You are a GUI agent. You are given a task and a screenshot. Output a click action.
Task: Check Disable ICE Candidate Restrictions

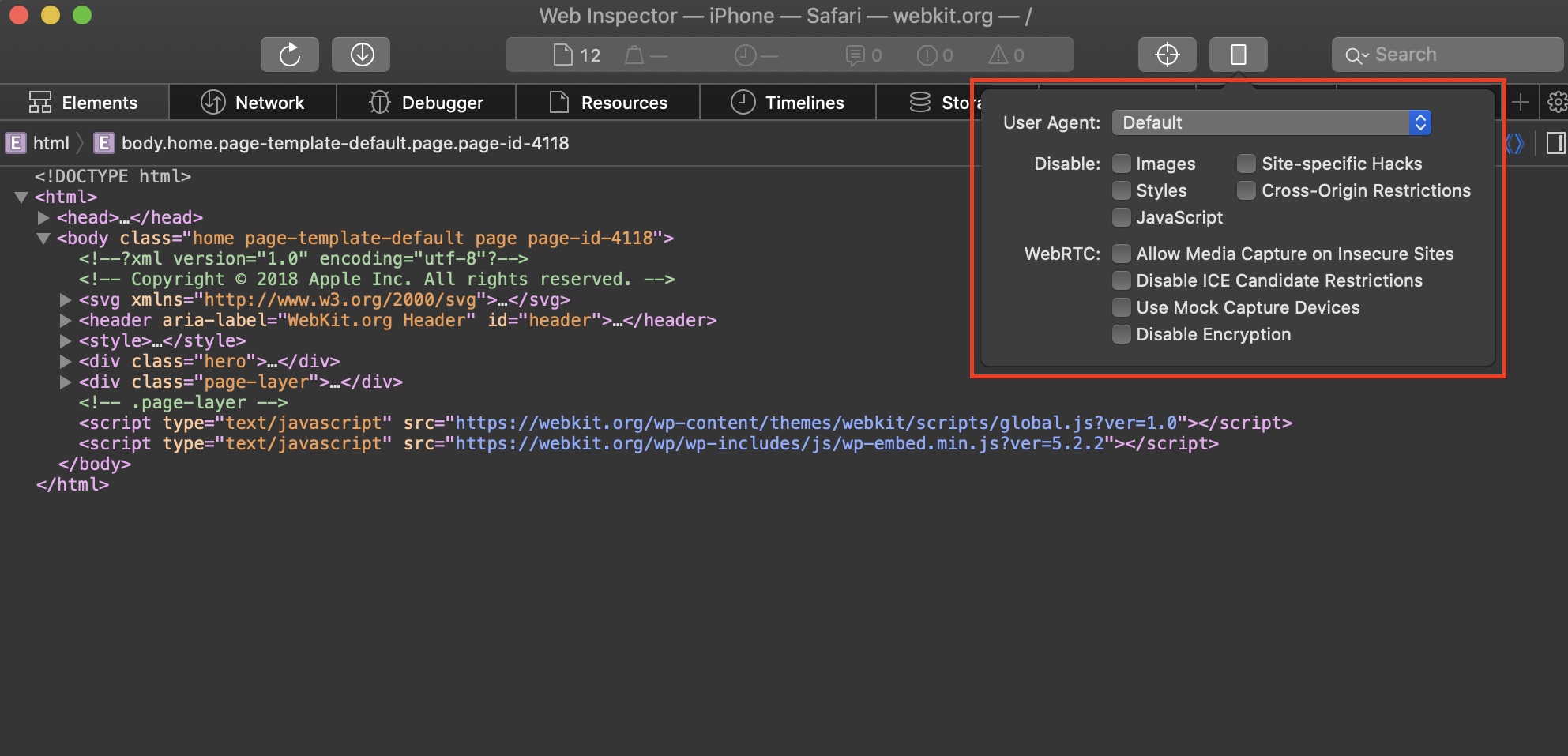click(x=1121, y=280)
